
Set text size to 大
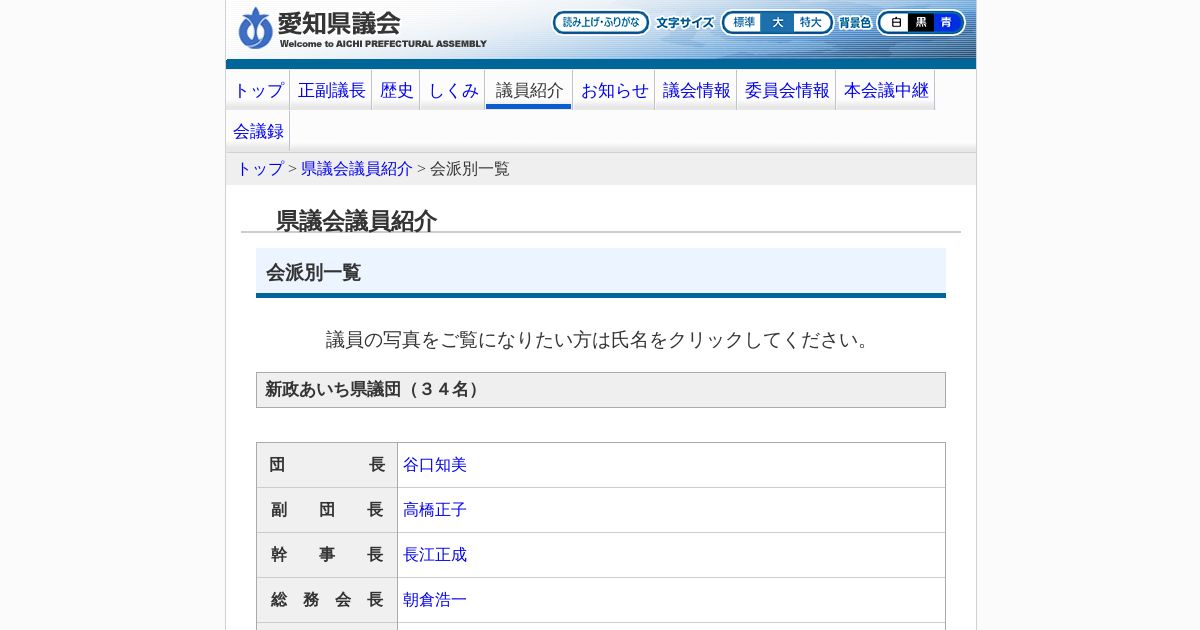[x=777, y=22]
